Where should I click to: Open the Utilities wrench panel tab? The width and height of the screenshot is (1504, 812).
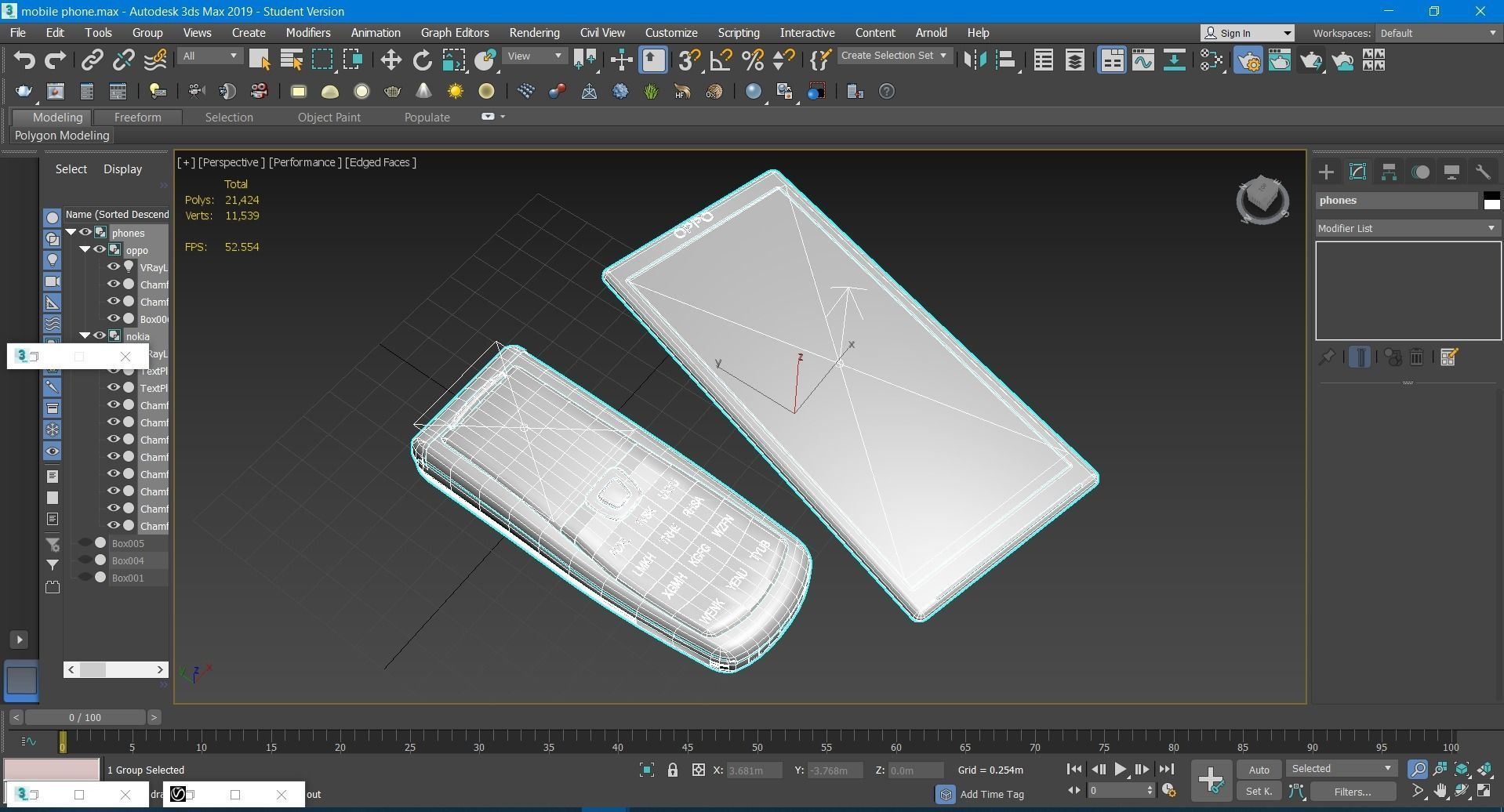[1482, 172]
